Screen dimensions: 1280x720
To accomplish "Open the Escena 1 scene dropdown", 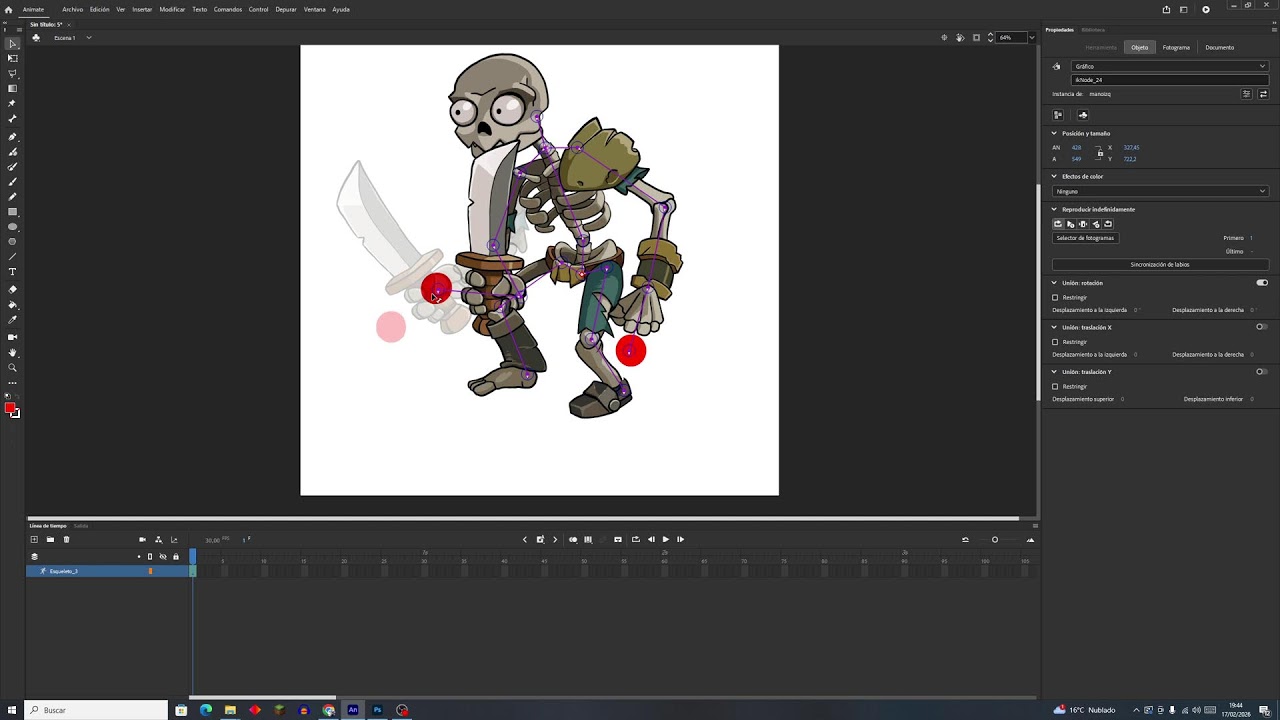I will pos(88,38).
